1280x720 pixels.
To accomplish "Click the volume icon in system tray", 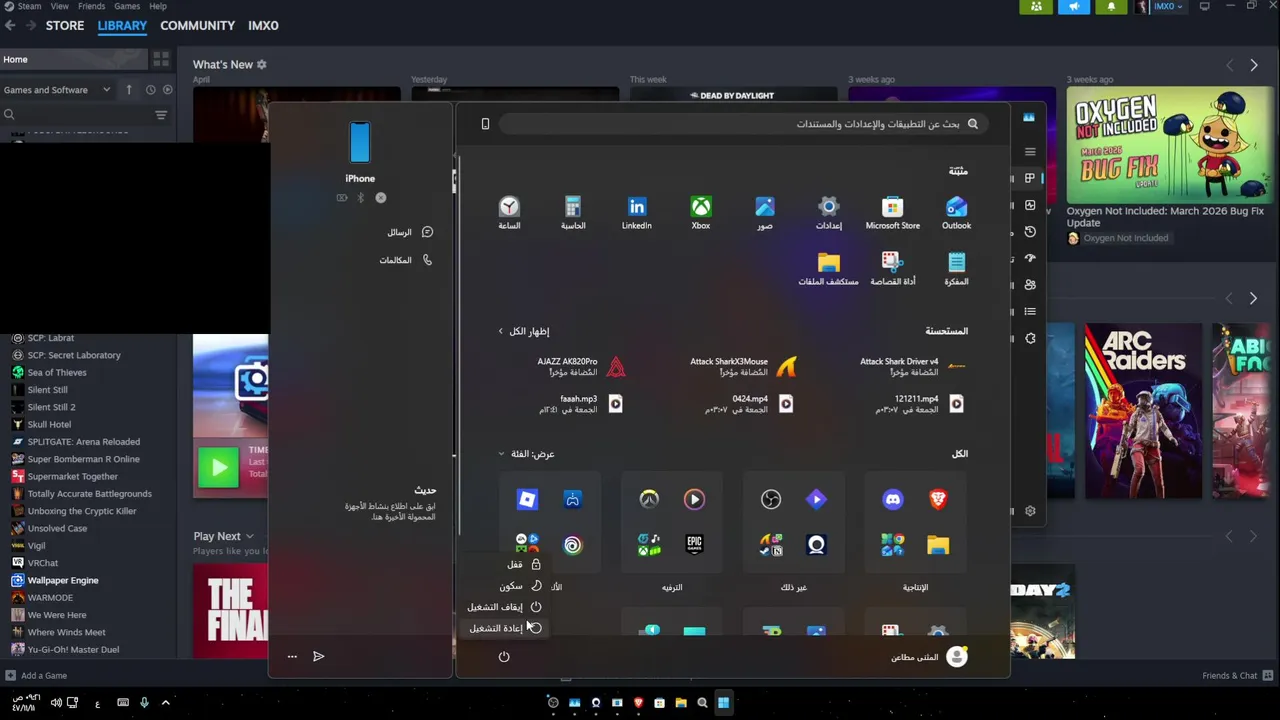I will tap(56, 703).
